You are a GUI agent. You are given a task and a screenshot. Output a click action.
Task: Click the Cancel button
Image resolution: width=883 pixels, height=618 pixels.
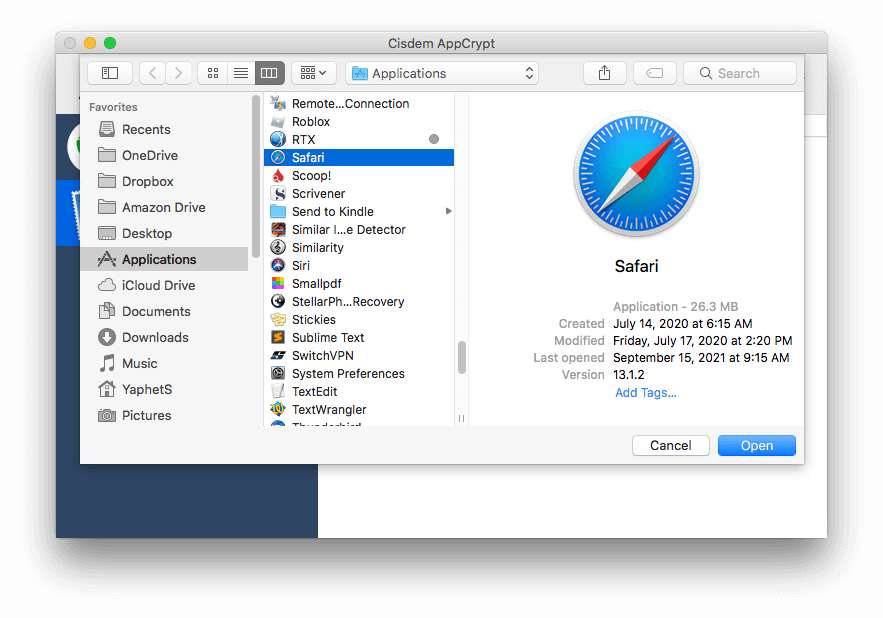tap(670, 446)
